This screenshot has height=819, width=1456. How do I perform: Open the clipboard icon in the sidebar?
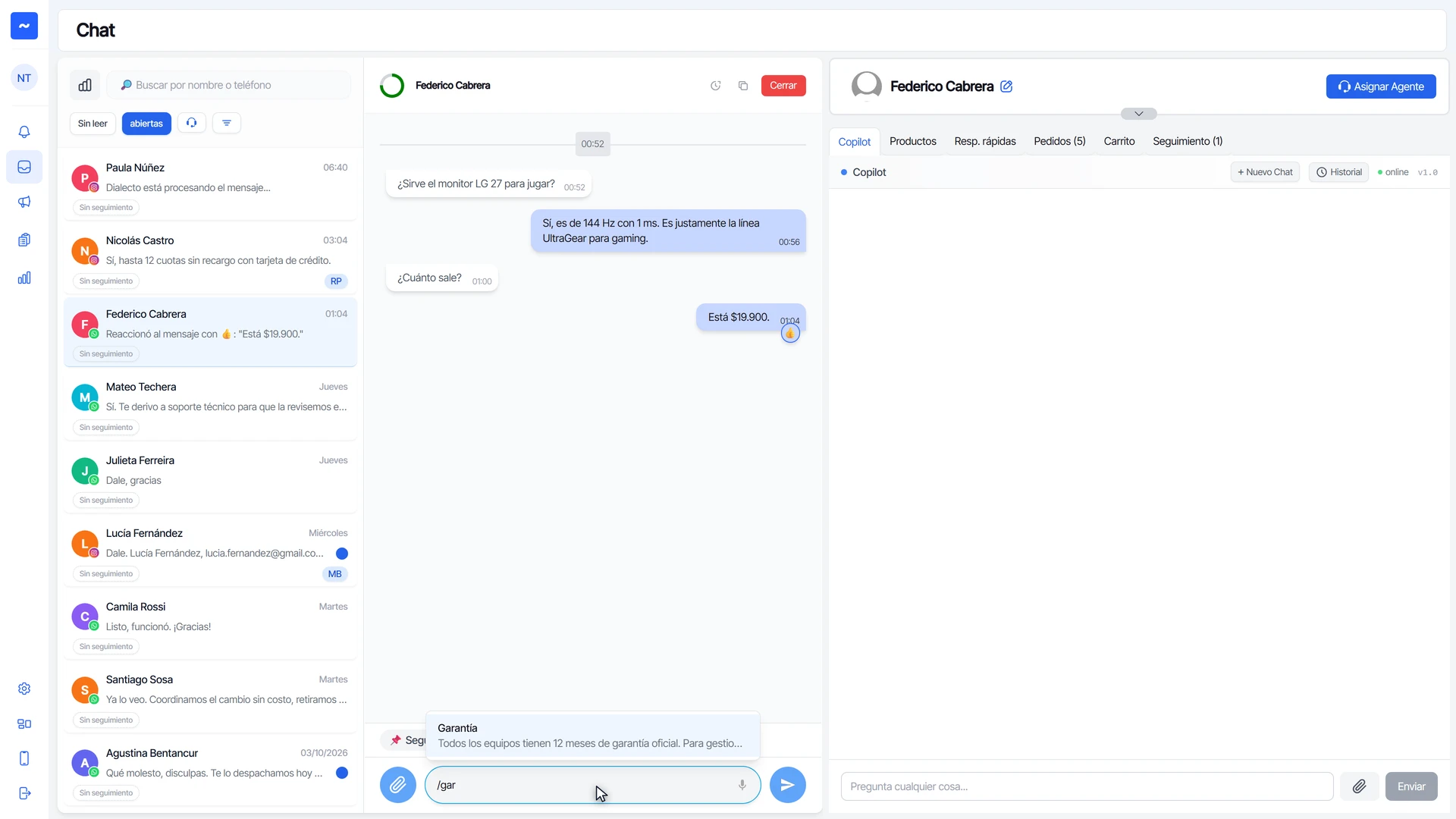(24, 240)
